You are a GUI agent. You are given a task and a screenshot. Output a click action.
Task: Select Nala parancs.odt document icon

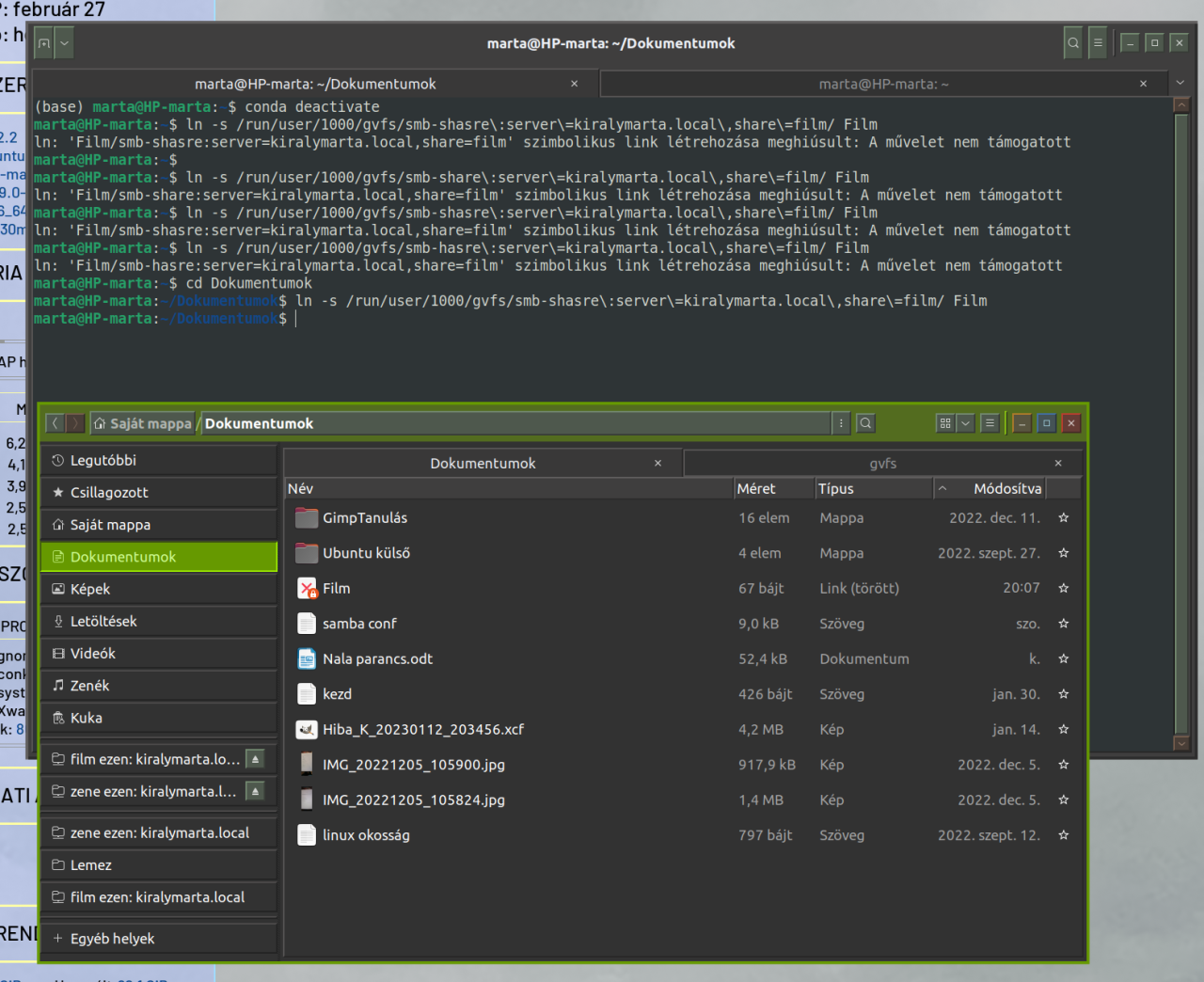coord(307,659)
